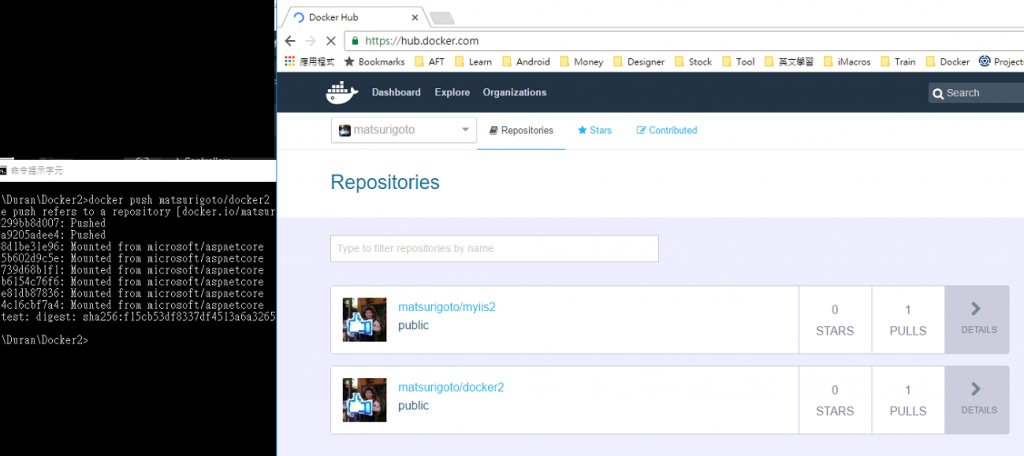Open the iMacros bookmark folder
The width and height of the screenshot is (1024, 456).
pyautogui.click(x=848, y=61)
